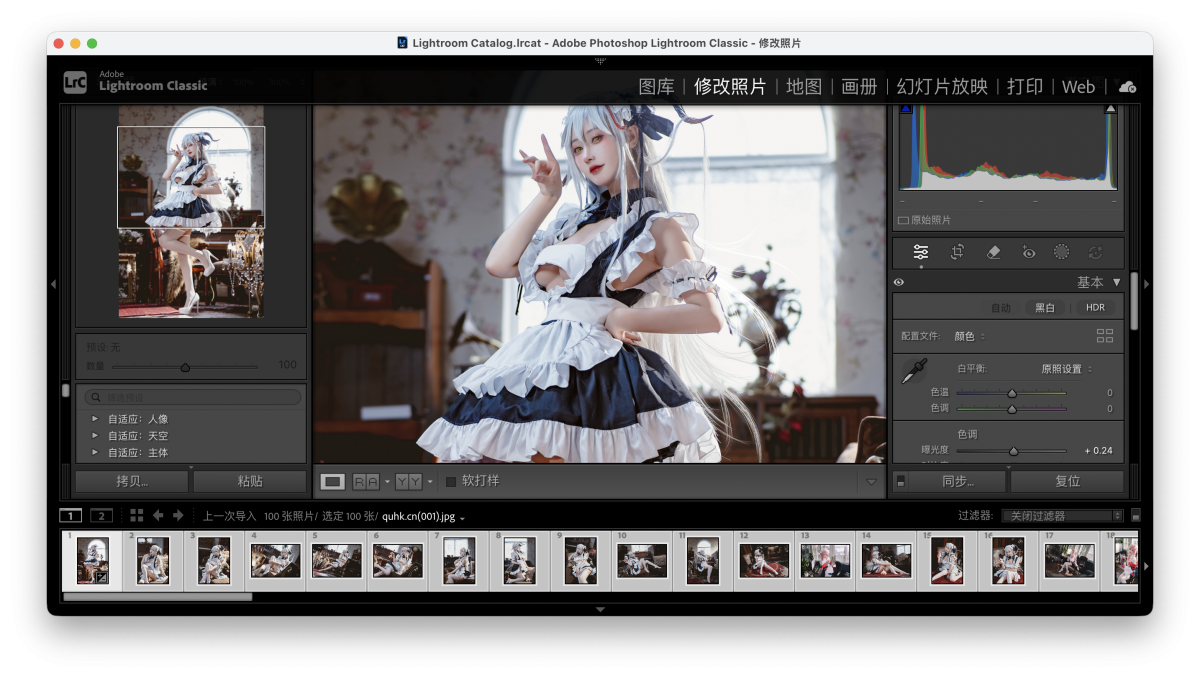Open grid view from filmstrip toolbar
1200x678 pixels.
(136, 515)
